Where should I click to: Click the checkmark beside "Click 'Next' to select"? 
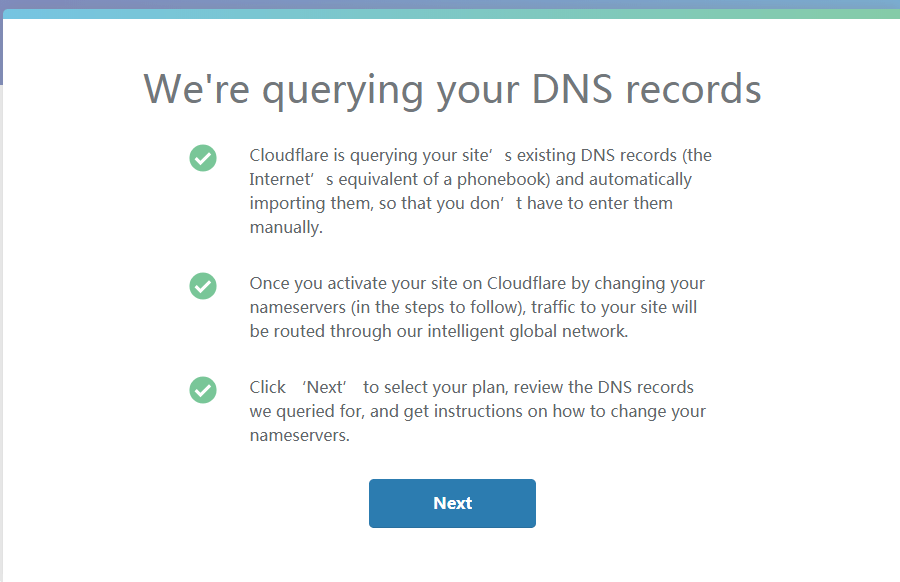click(203, 390)
